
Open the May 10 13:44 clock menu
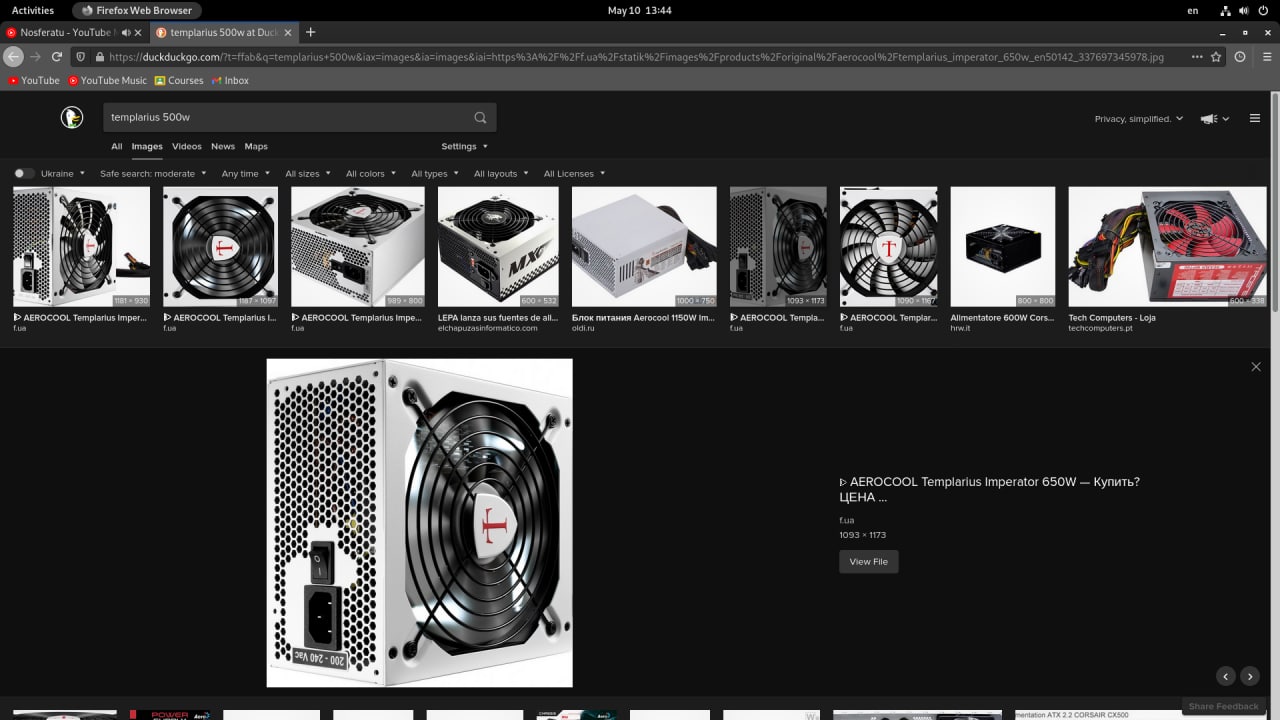click(x=640, y=10)
